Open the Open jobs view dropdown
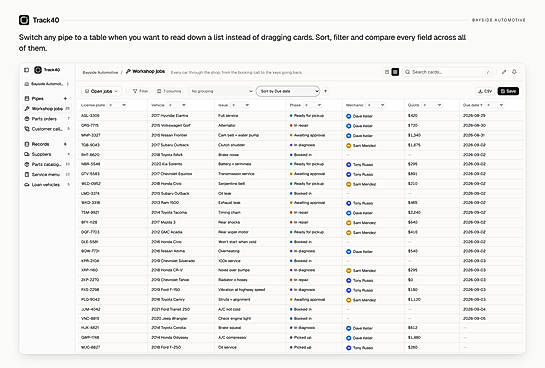The height and width of the screenshot is (368, 545). (101, 91)
